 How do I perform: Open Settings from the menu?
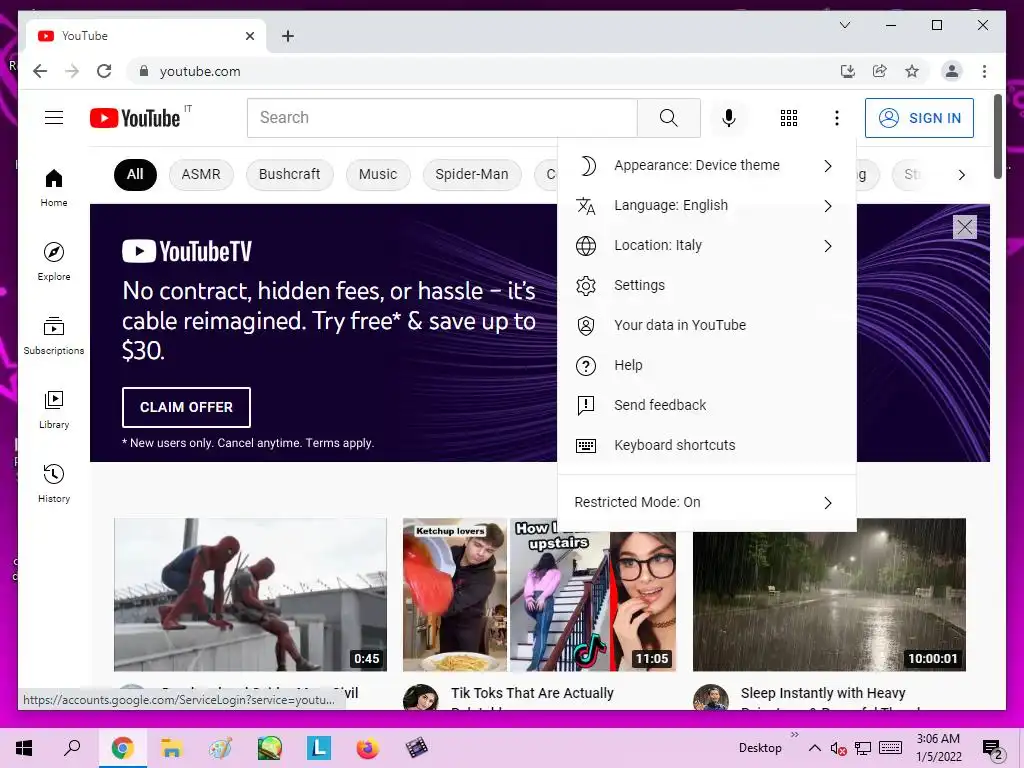click(707, 285)
